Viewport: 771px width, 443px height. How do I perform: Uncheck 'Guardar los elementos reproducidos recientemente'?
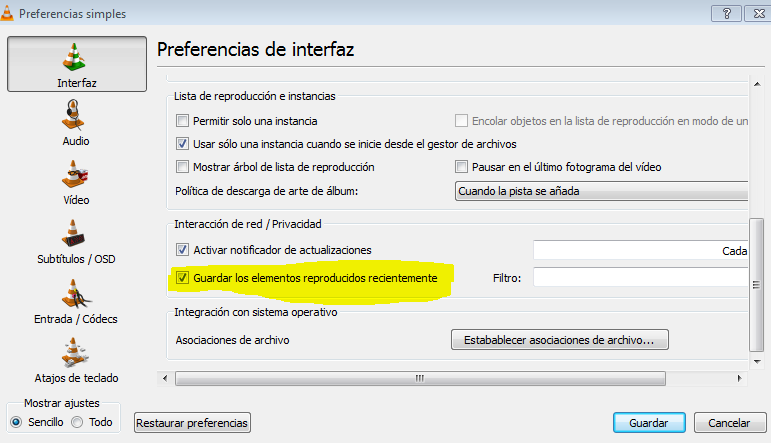coord(182,277)
